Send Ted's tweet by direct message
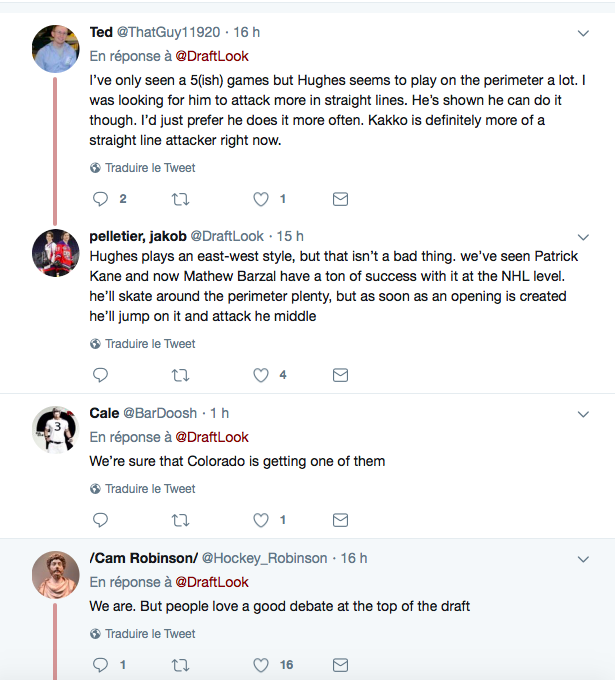The image size is (615, 680). [340, 199]
